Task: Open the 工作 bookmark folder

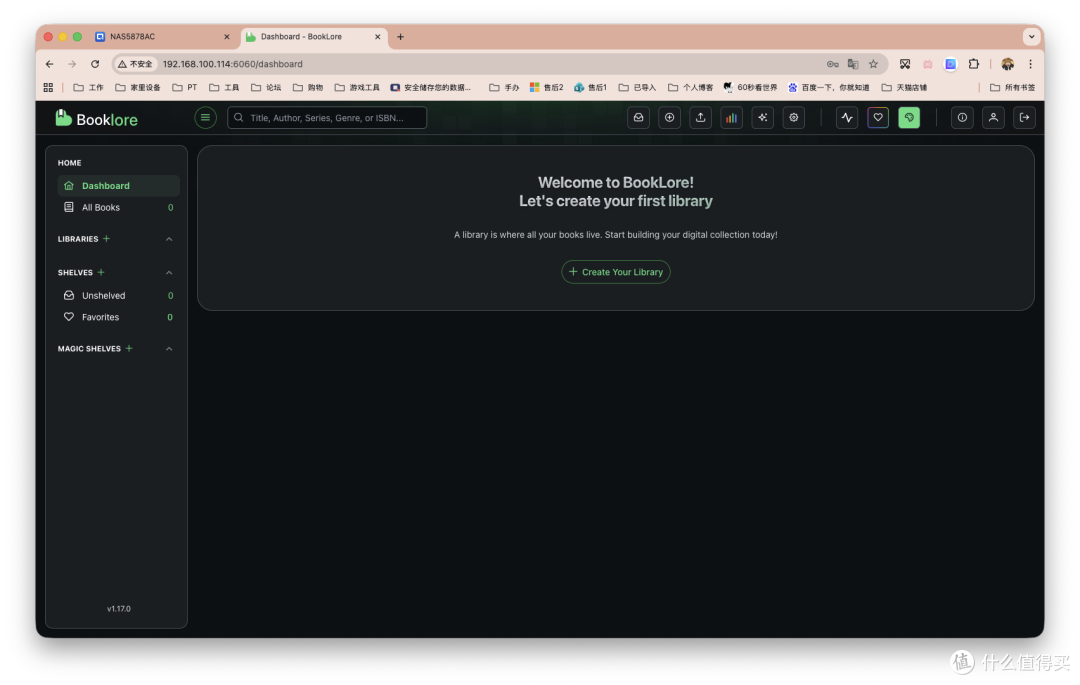Action: (88, 87)
